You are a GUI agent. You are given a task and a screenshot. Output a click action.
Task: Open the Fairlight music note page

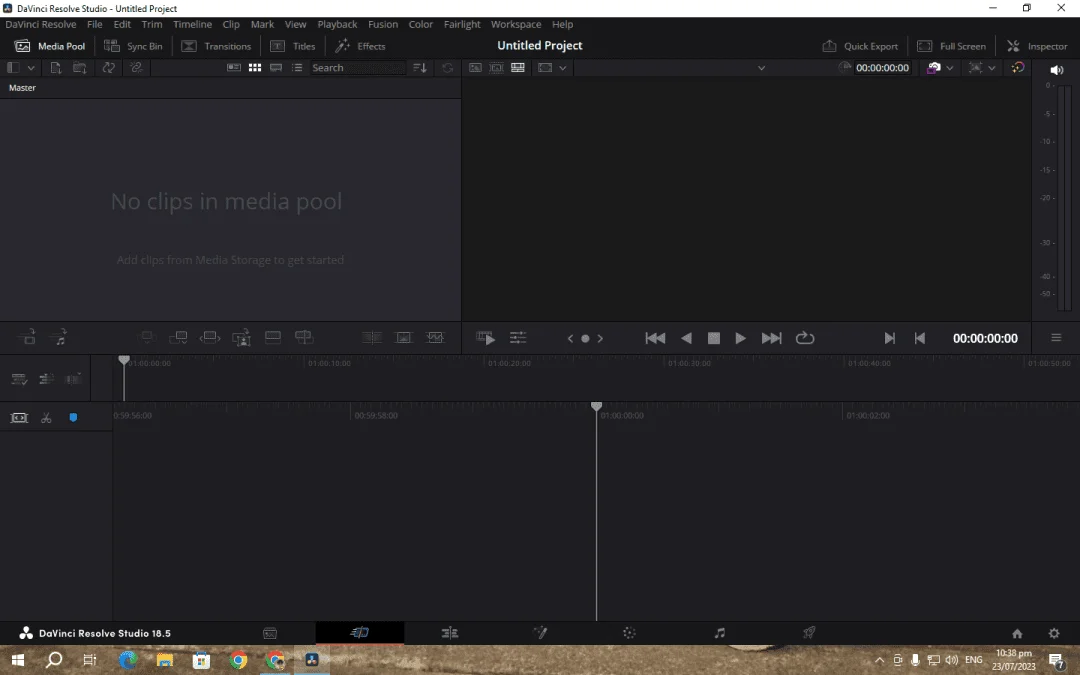pos(720,632)
